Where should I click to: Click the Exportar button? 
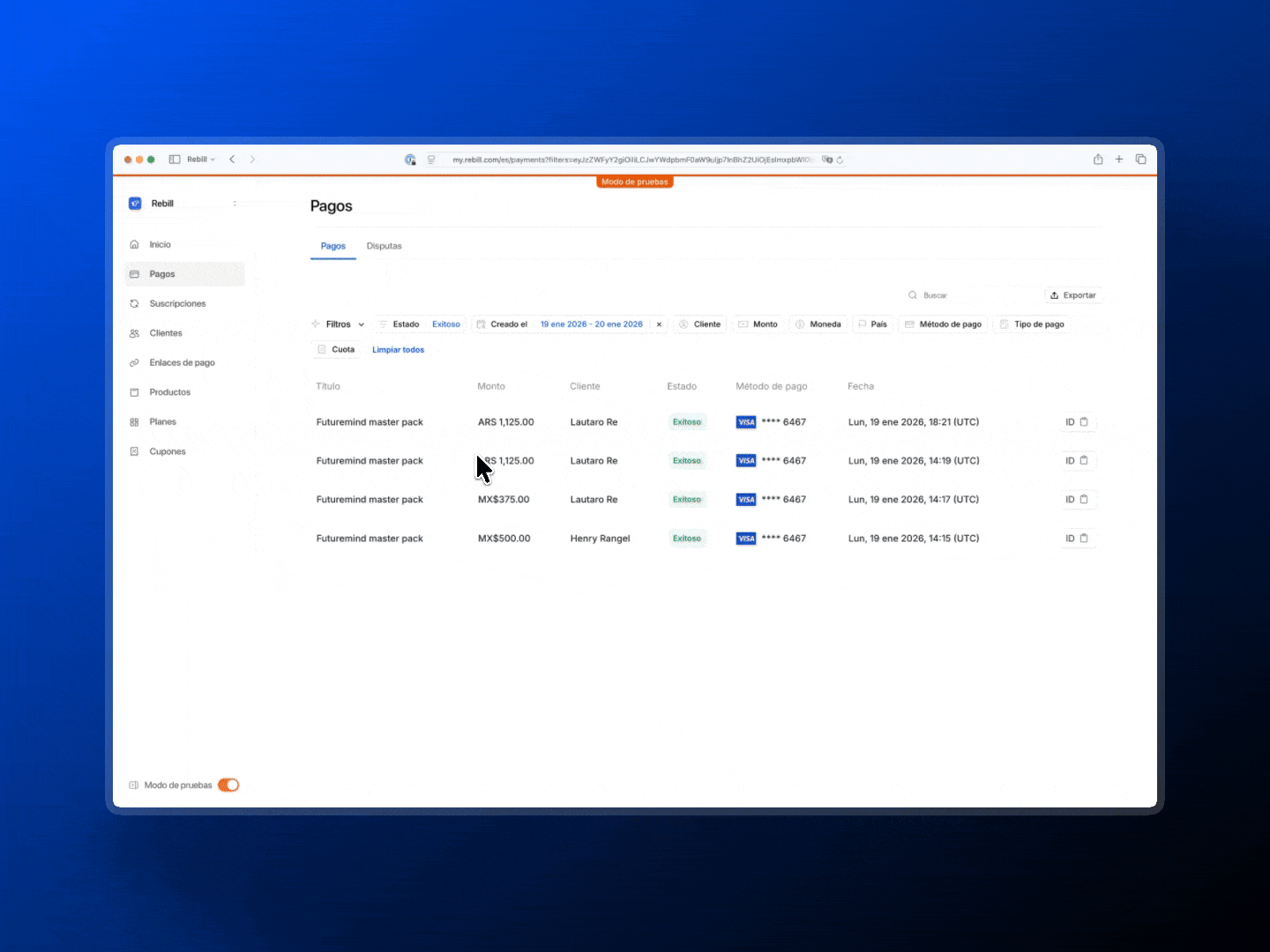point(1073,295)
